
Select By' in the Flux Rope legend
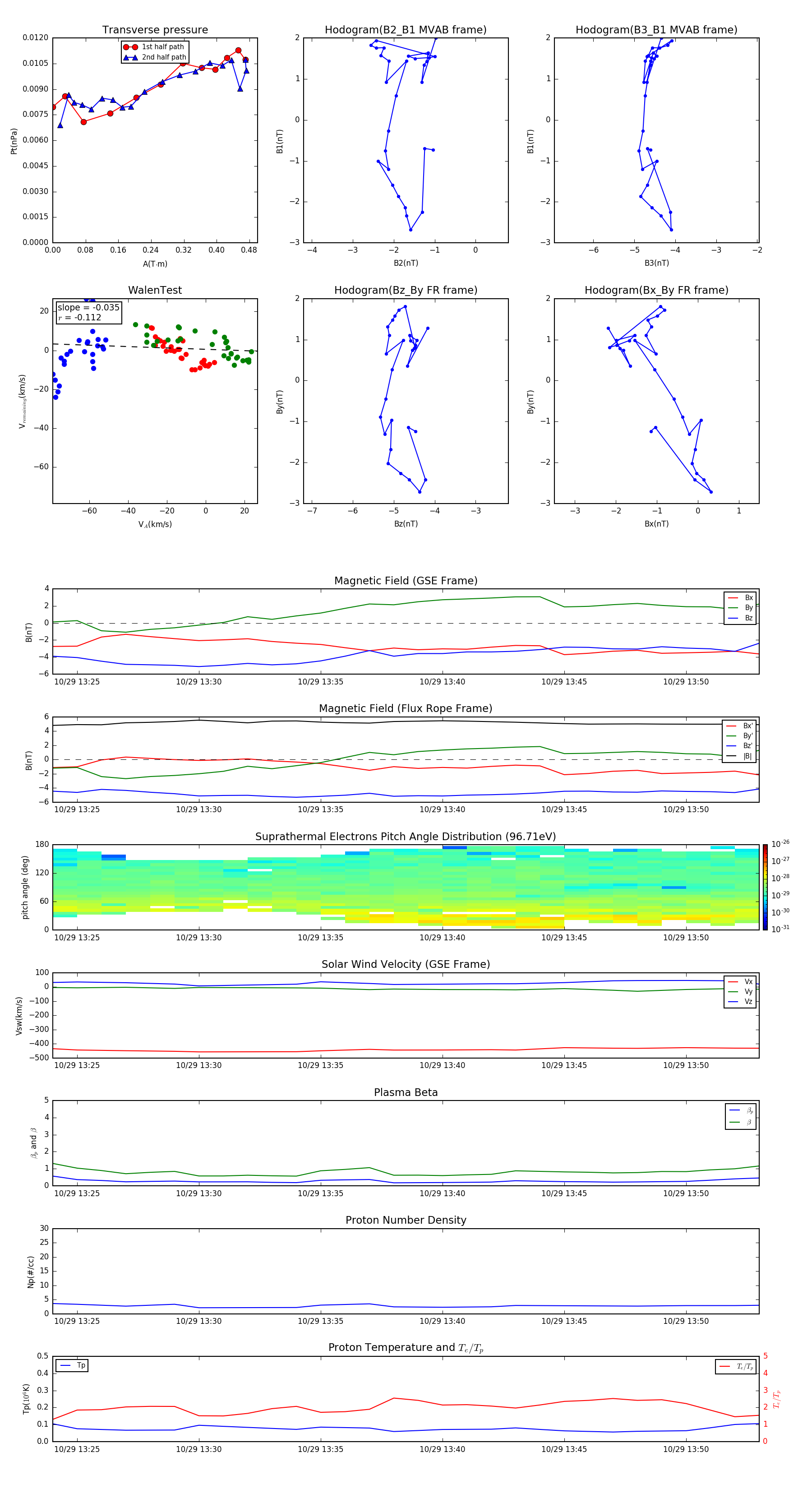(740, 736)
